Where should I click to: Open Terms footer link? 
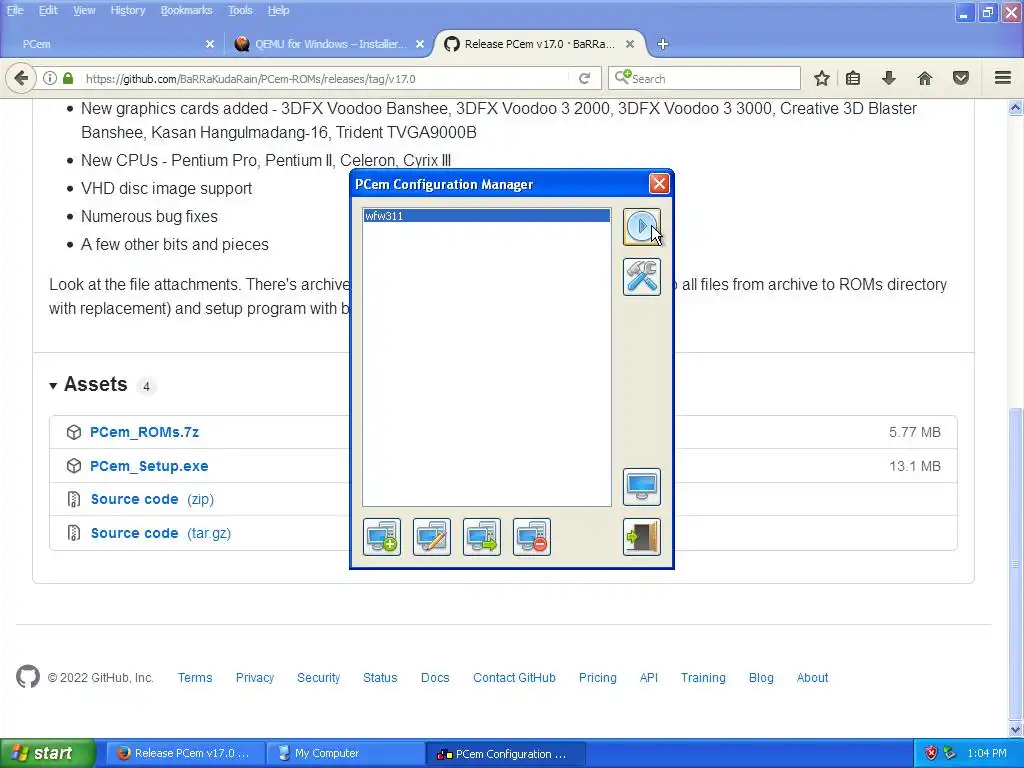pos(195,678)
